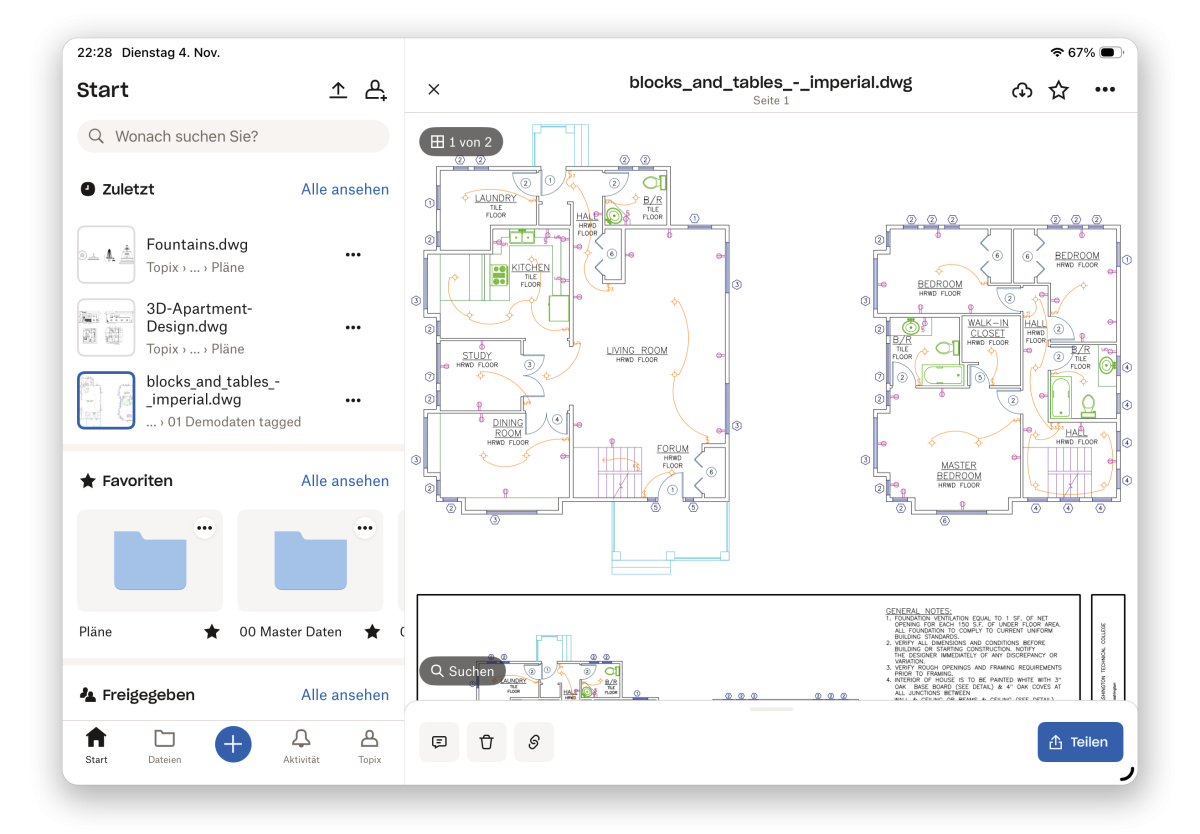Tap the blue plus create button
This screenshot has height=834, width=1200.
tap(233, 744)
